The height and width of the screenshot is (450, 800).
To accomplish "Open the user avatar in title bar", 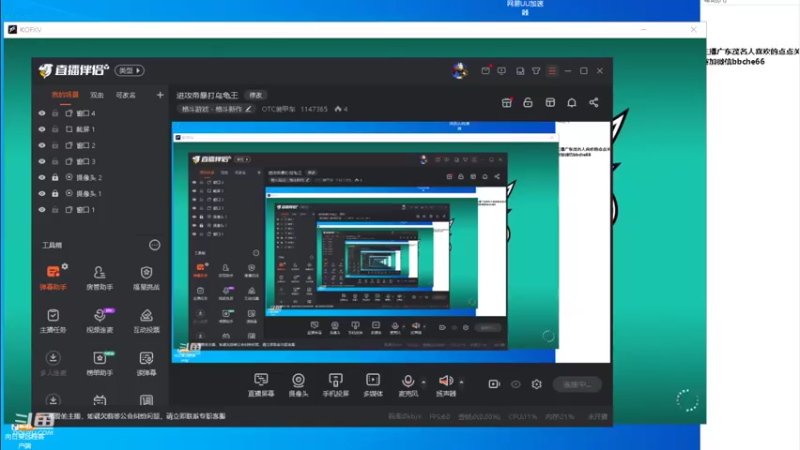I will pyautogui.click(x=459, y=70).
